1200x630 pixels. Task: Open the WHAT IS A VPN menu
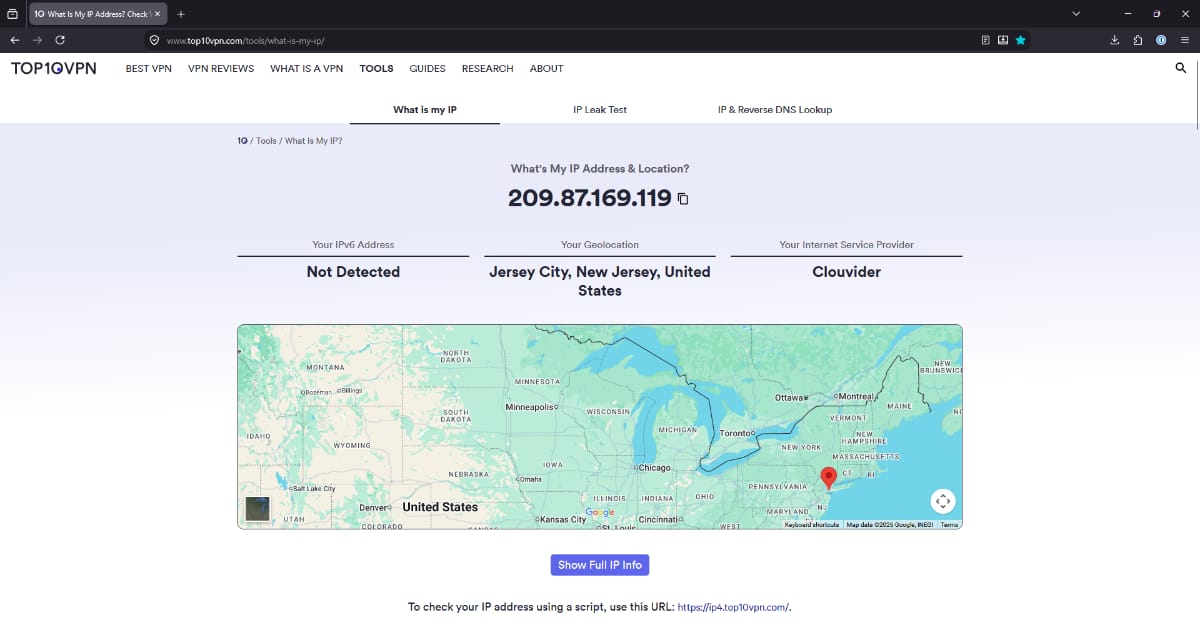[307, 69]
